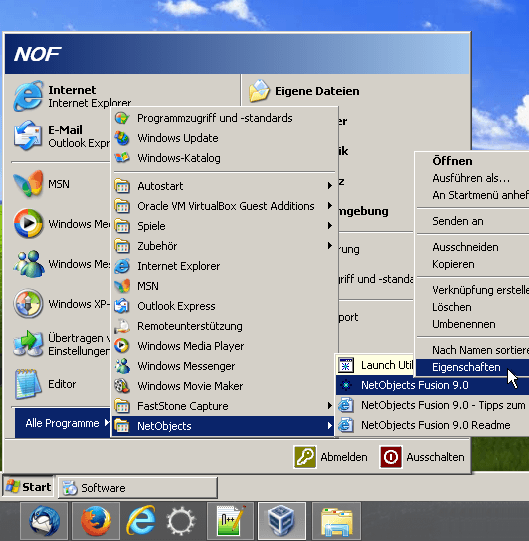Viewport: 529px width, 541px height.
Task: Click the VirtualBox icon in host taskbar
Action: [282, 521]
